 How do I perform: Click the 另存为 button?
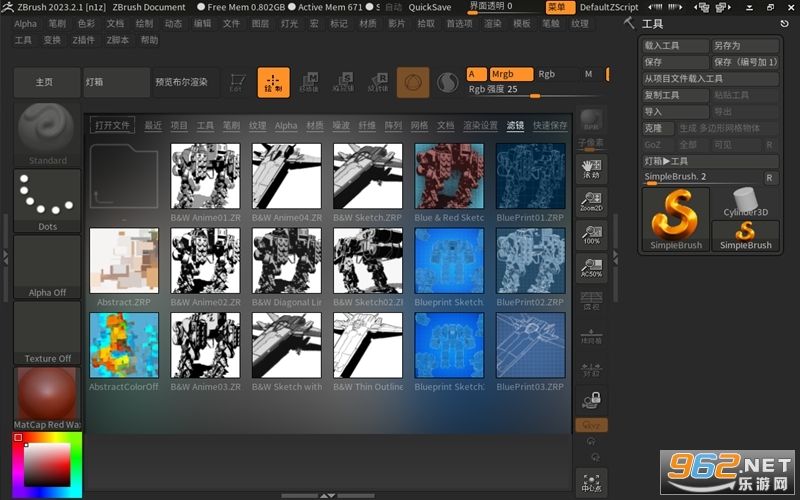[x=745, y=46]
